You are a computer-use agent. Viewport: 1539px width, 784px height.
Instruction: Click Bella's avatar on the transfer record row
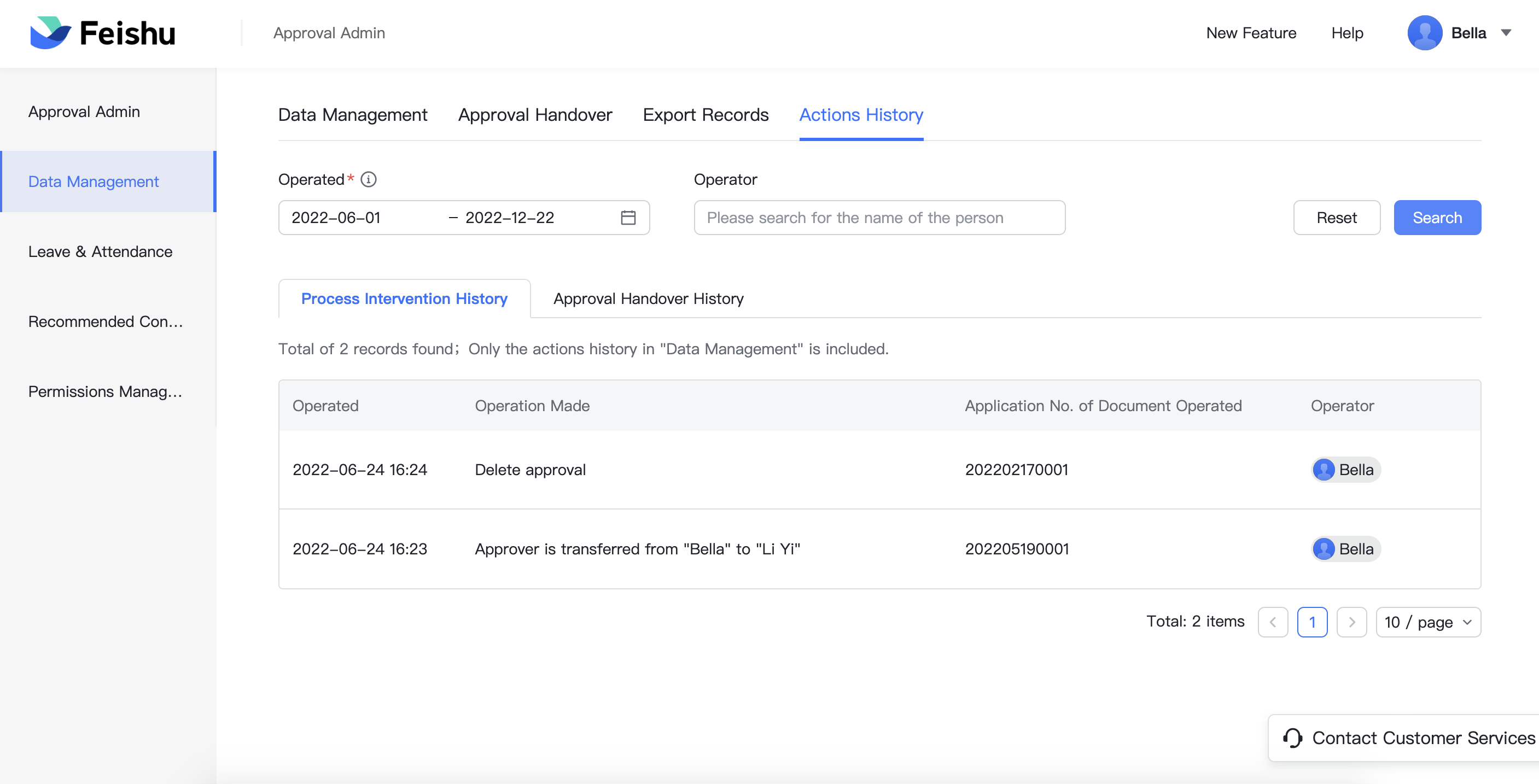pos(1325,549)
